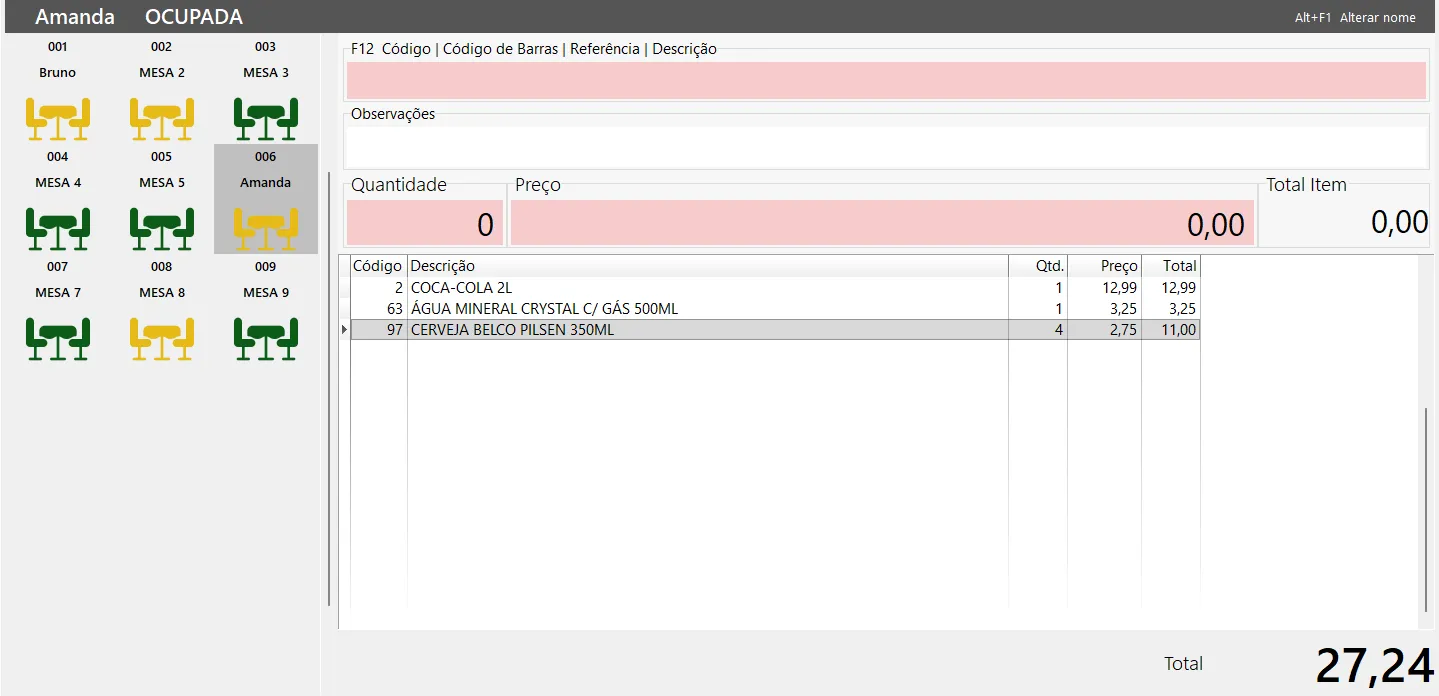Viewport: 1439px width, 696px height.
Task: Click the 11,00 total cell
Action: pyautogui.click(x=1171, y=330)
